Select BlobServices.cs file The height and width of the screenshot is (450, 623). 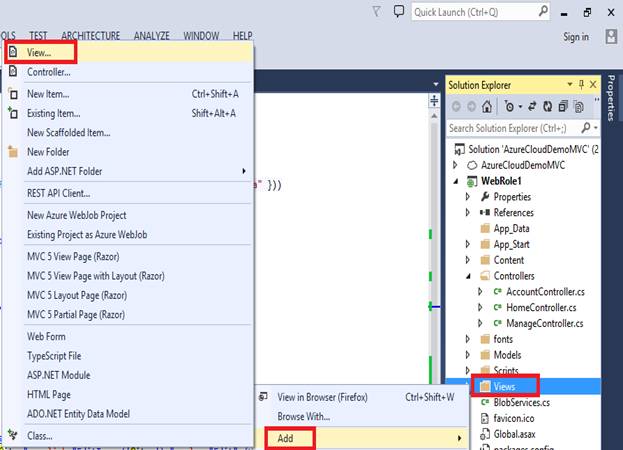tap(522, 402)
